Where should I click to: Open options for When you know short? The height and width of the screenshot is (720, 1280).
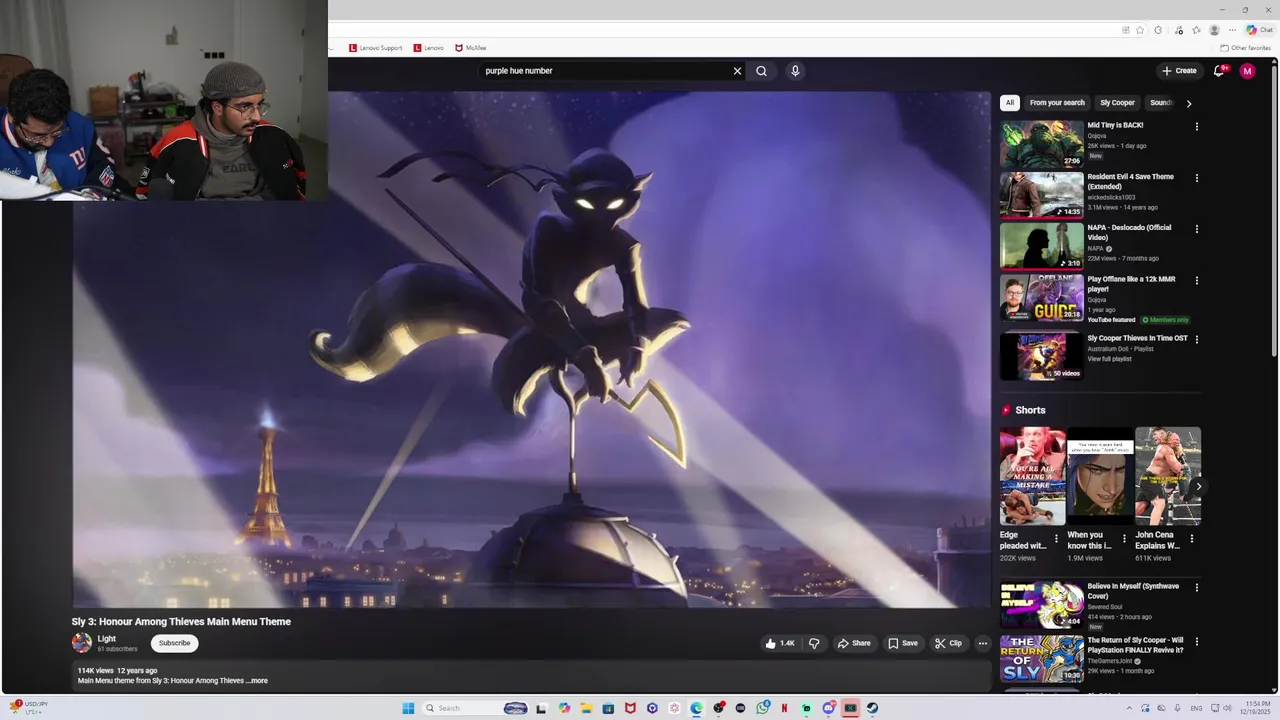pos(1124,539)
